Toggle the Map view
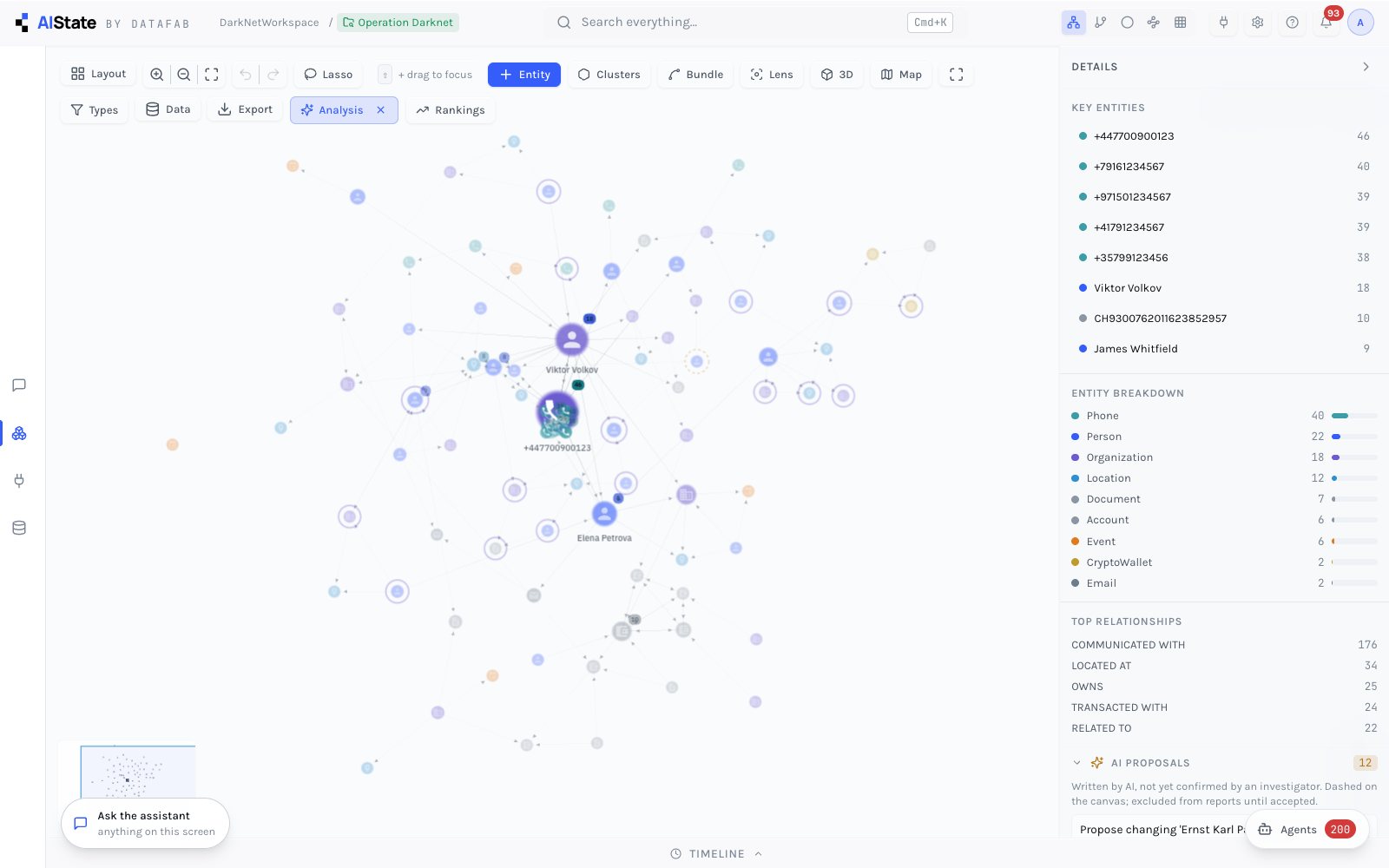1389x868 pixels. point(901,75)
